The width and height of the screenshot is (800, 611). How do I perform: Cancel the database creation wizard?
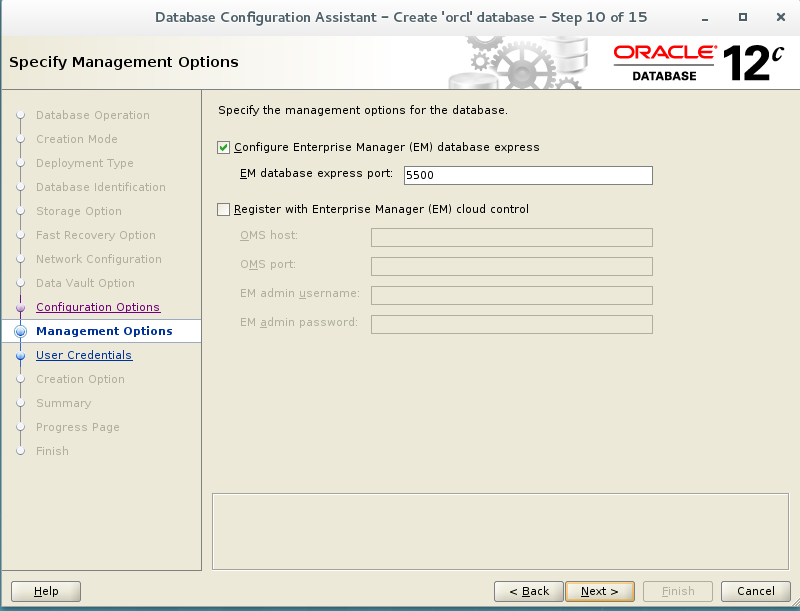click(x=756, y=591)
